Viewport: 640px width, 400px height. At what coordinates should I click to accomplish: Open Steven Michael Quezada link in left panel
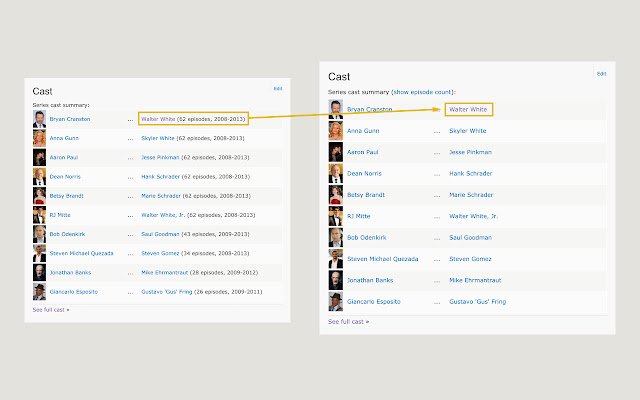tap(81, 253)
